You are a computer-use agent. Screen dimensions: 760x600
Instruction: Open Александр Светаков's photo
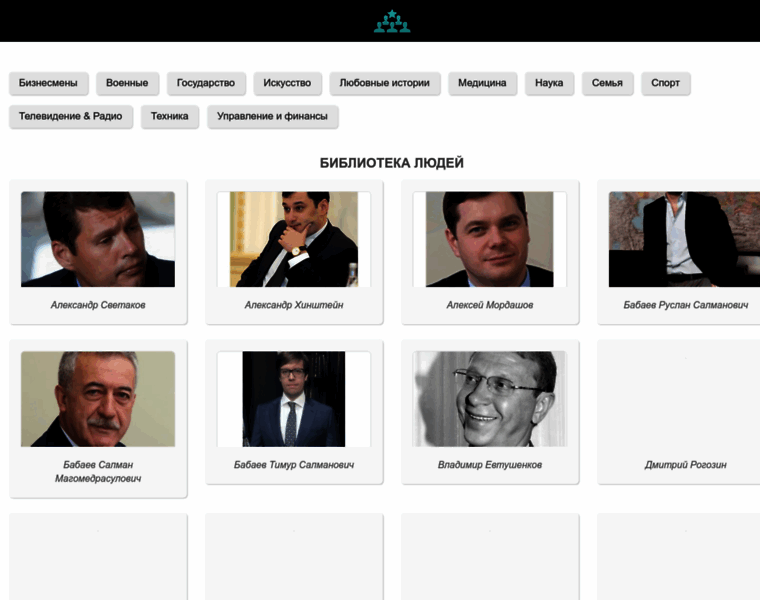point(98,239)
